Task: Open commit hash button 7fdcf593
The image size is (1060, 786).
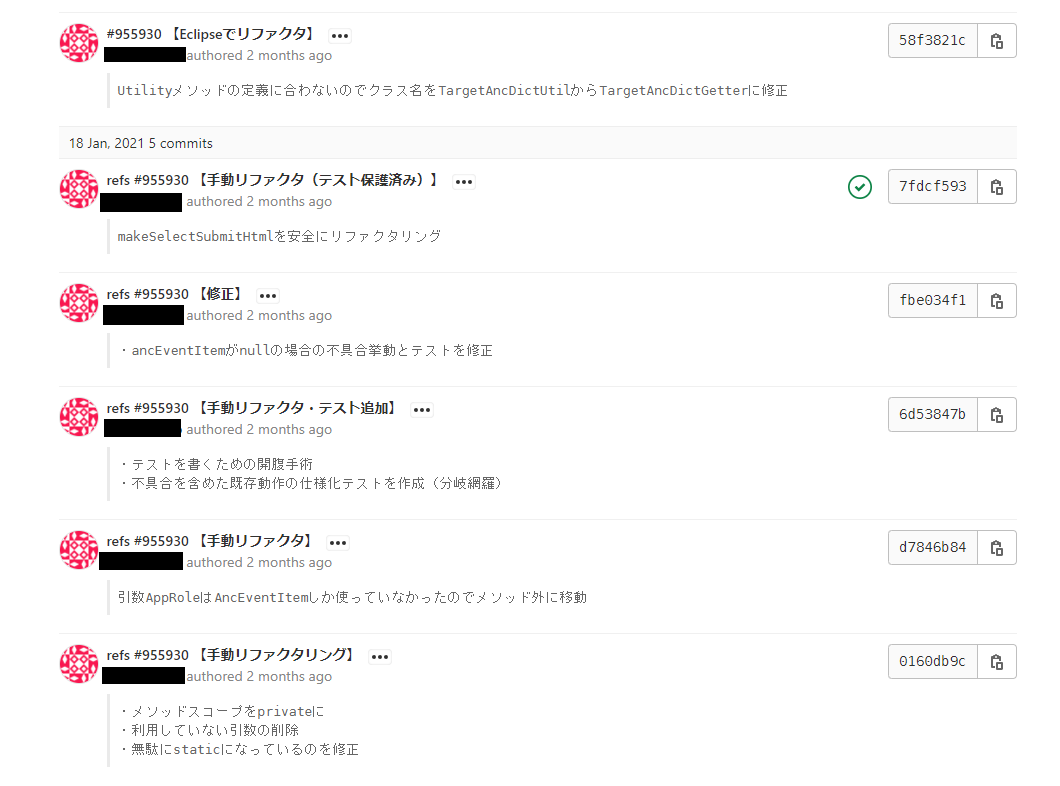Action: [933, 187]
